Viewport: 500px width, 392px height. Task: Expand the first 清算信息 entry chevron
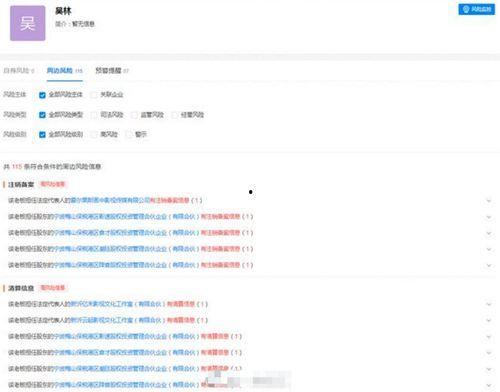tap(489, 304)
